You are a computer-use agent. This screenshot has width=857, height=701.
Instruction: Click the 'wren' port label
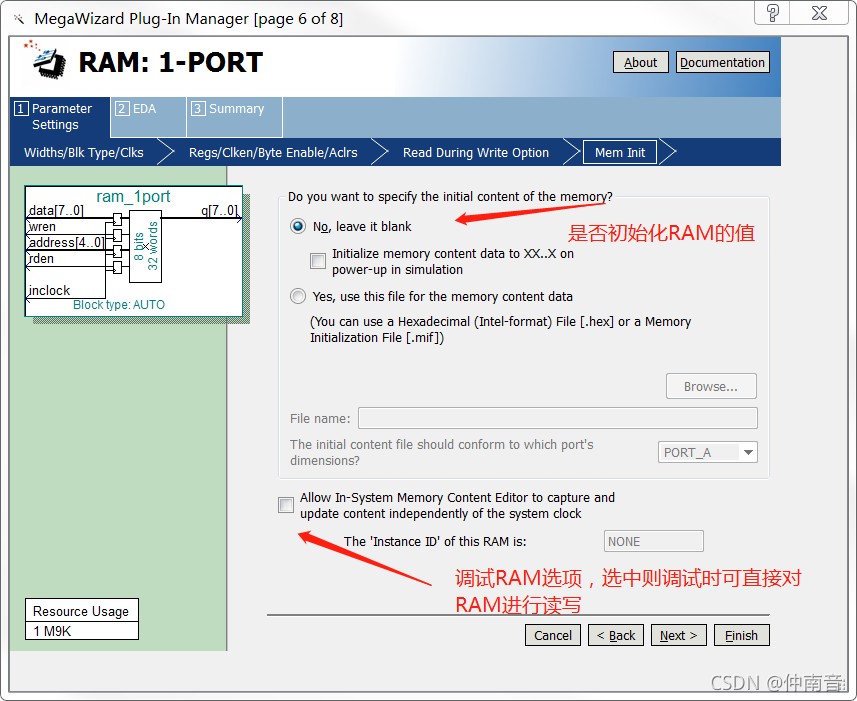tap(42, 226)
